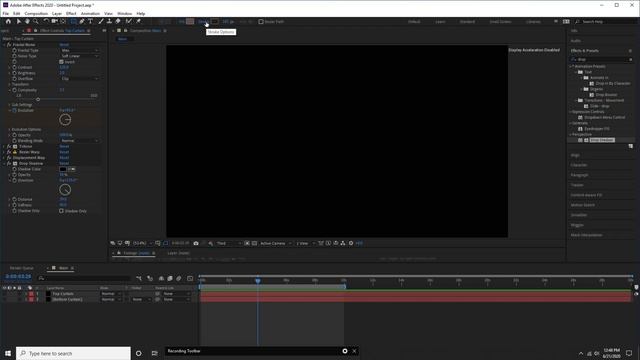The height and width of the screenshot is (360, 640).
Task: Select the Pan Behind anchor point tool
Action: pyautogui.click(x=63, y=21)
